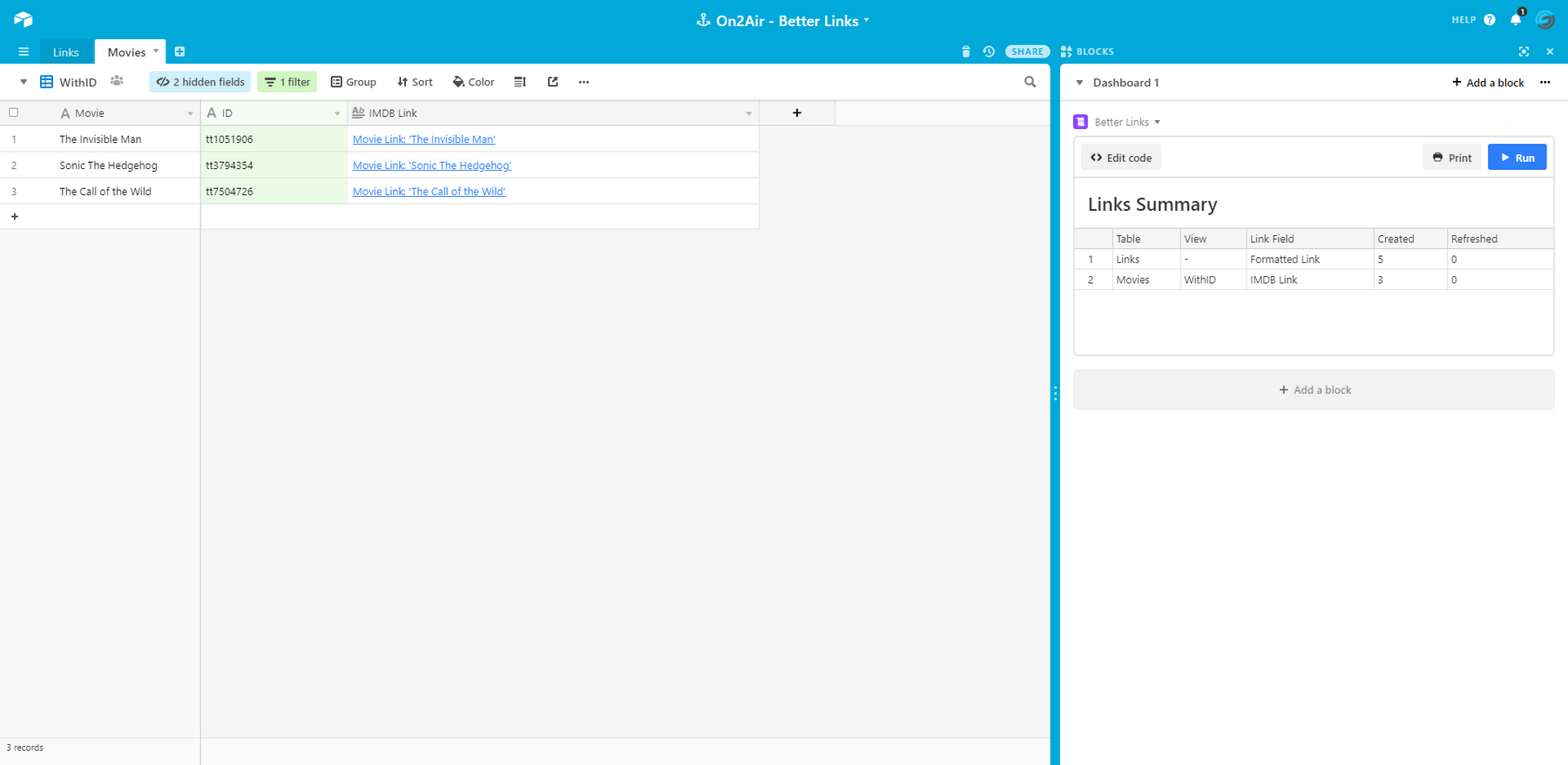Open the Movies table tab
The height and width of the screenshot is (765, 1568).
click(x=126, y=52)
